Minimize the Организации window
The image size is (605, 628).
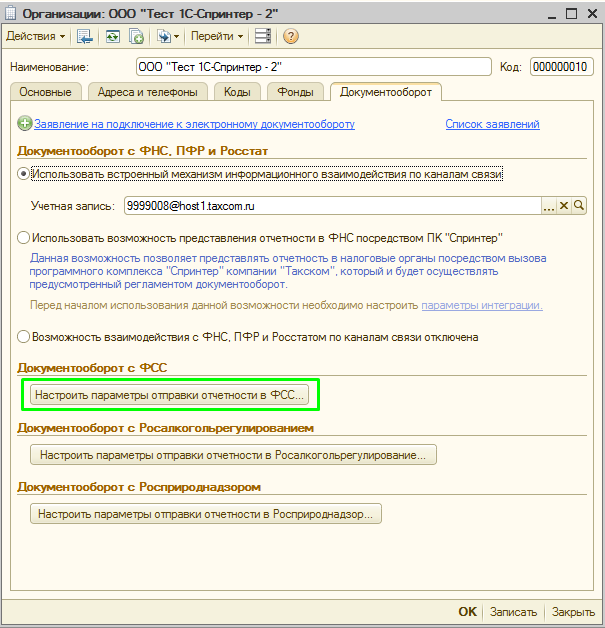coord(552,15)
